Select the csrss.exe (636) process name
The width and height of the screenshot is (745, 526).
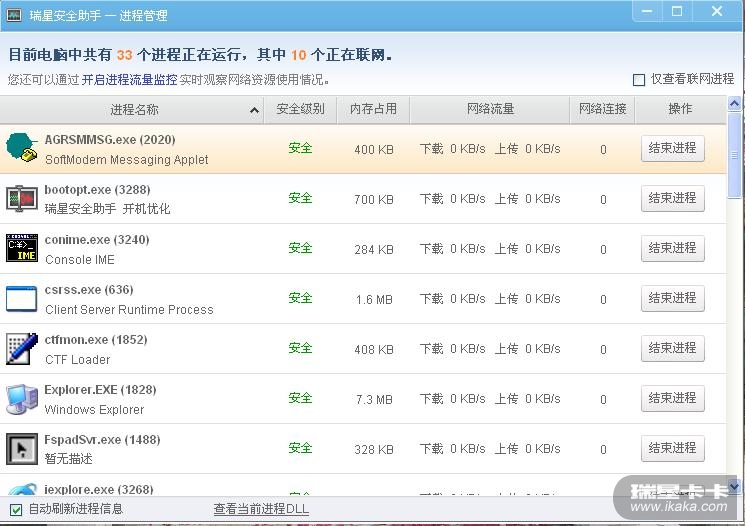click(89, 289)
